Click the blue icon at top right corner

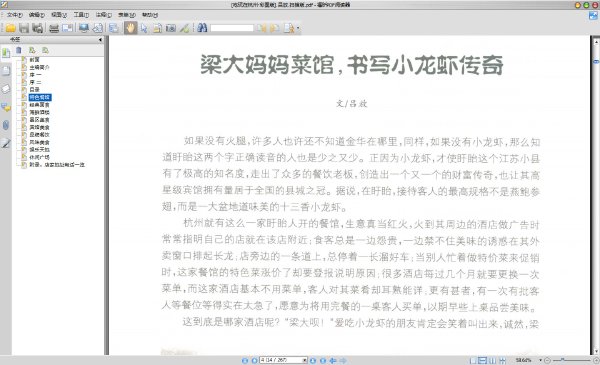point(593,16)
